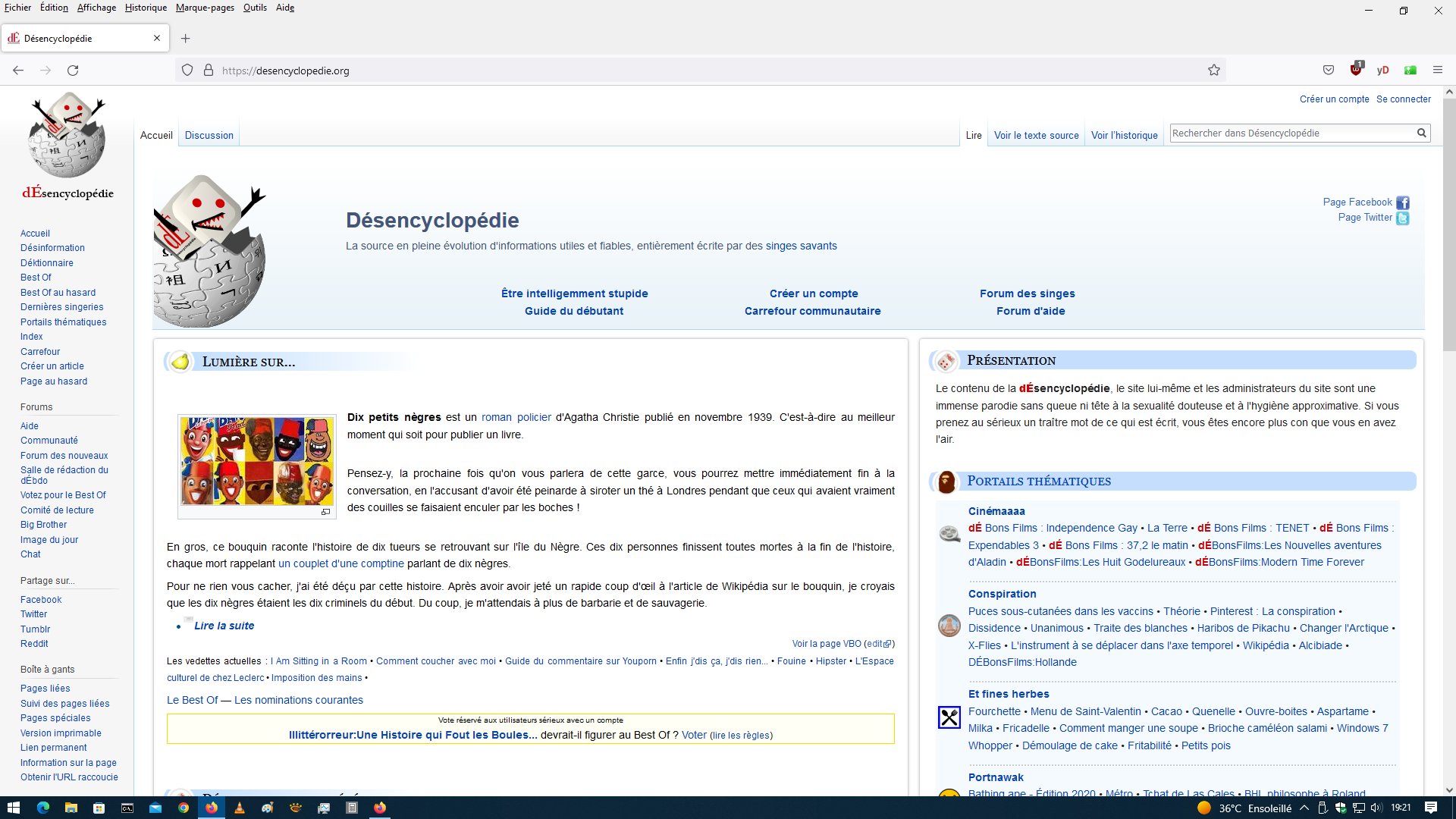Open the Firefox hamburger menu
The height and width of the screenshot is (819, 1456).
tap(1438, 70)
